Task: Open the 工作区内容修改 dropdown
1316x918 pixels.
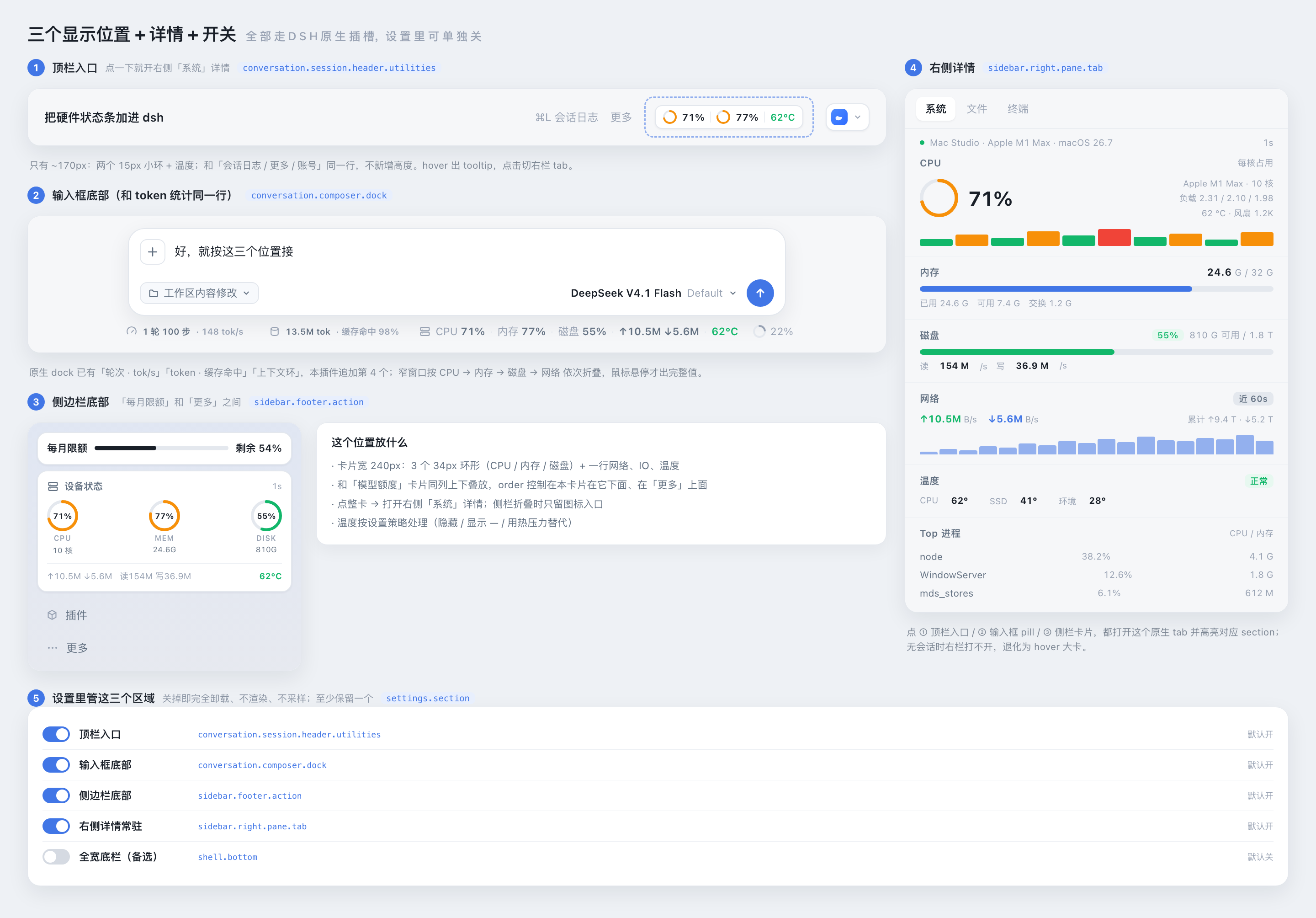Action: click(x=200, y=293)
